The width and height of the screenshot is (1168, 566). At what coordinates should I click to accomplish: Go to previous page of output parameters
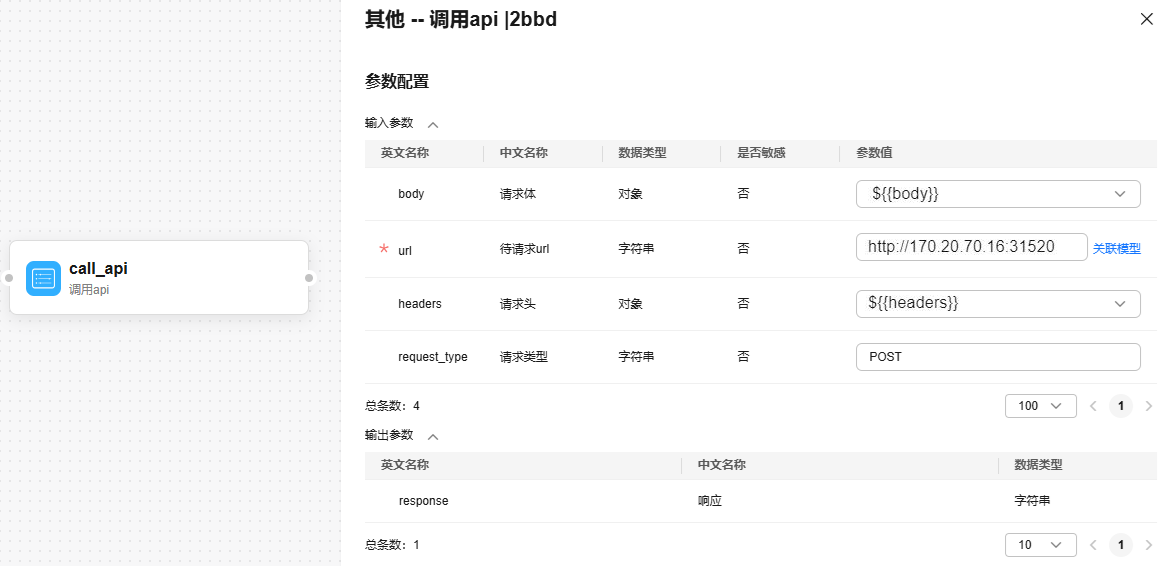pos(1093,545)
